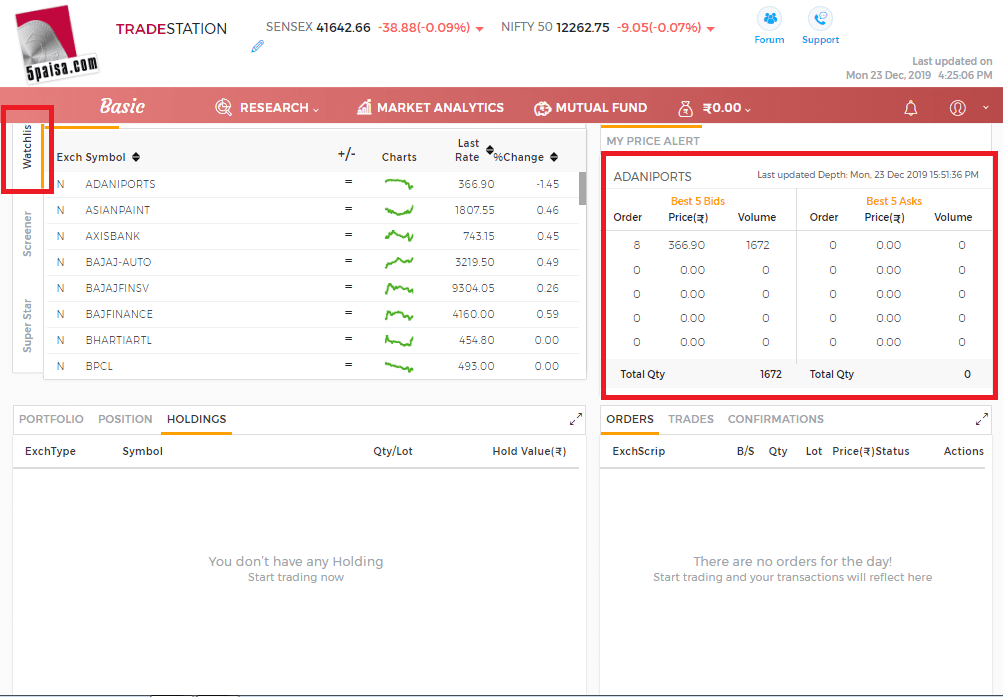The image size is (1003, 697).
Task: Click the watchlist vertical scrollbar
Action: click(x=583, y=188)
